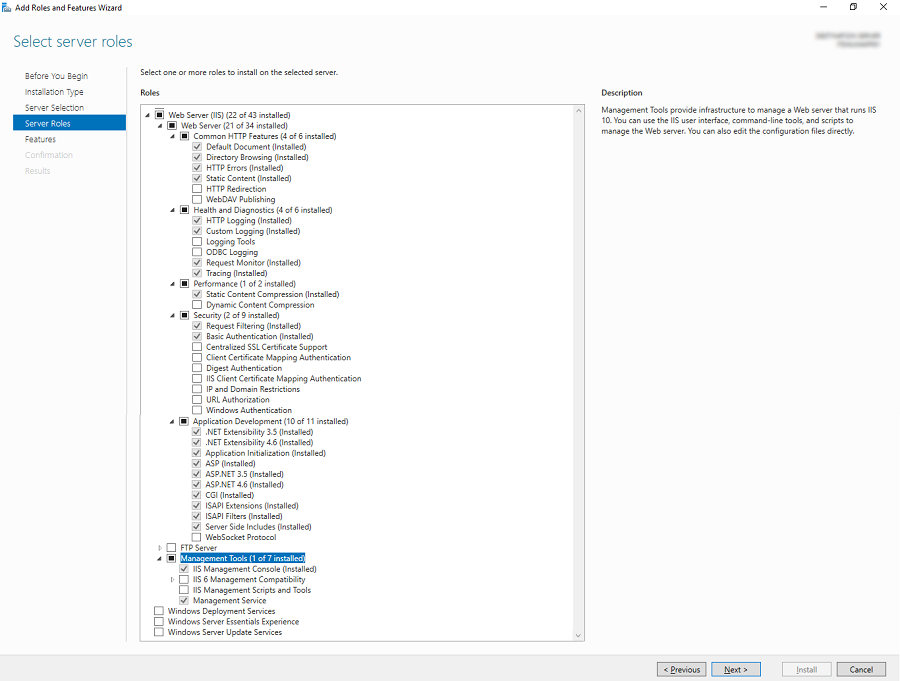Cancel the wizard
The width and height of the screenshot is (900, 681).
point(861,670)
